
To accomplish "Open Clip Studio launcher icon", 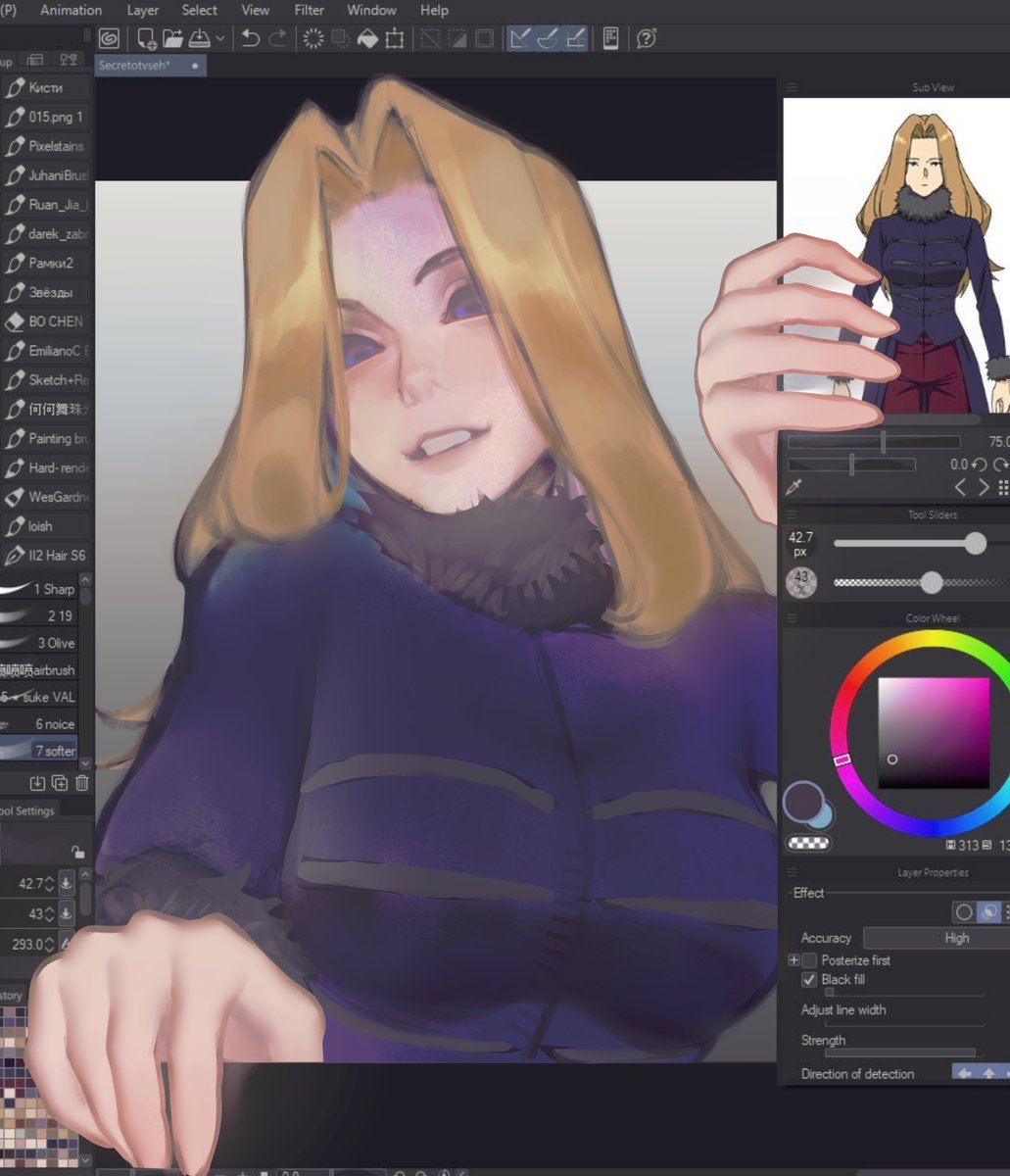I will (109, 39).
